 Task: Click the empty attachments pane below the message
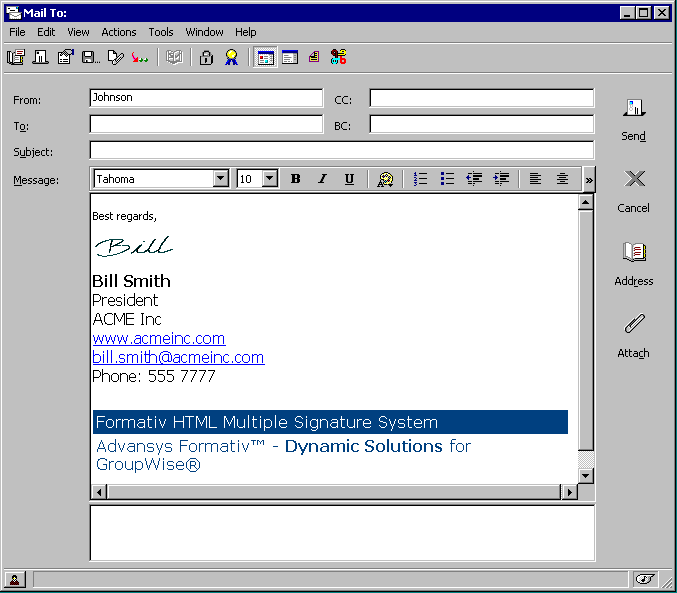point(342,533)
